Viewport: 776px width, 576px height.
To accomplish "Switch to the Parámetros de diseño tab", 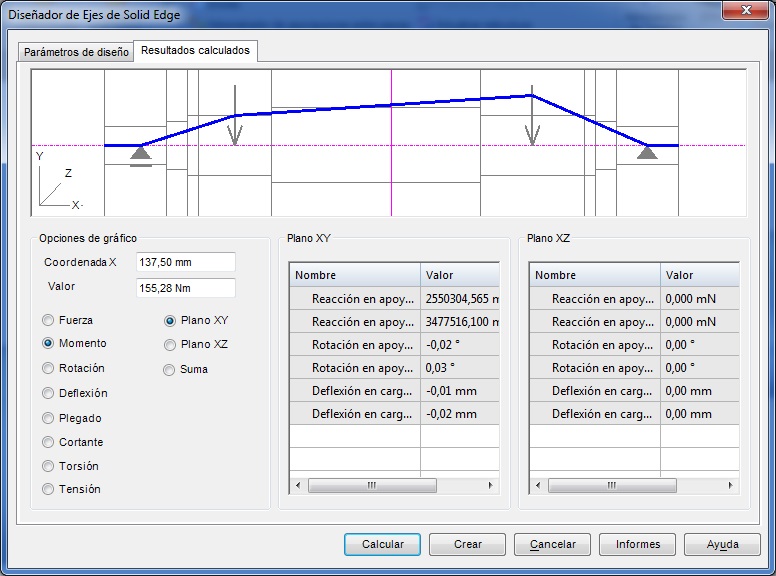I will point(76,52).
